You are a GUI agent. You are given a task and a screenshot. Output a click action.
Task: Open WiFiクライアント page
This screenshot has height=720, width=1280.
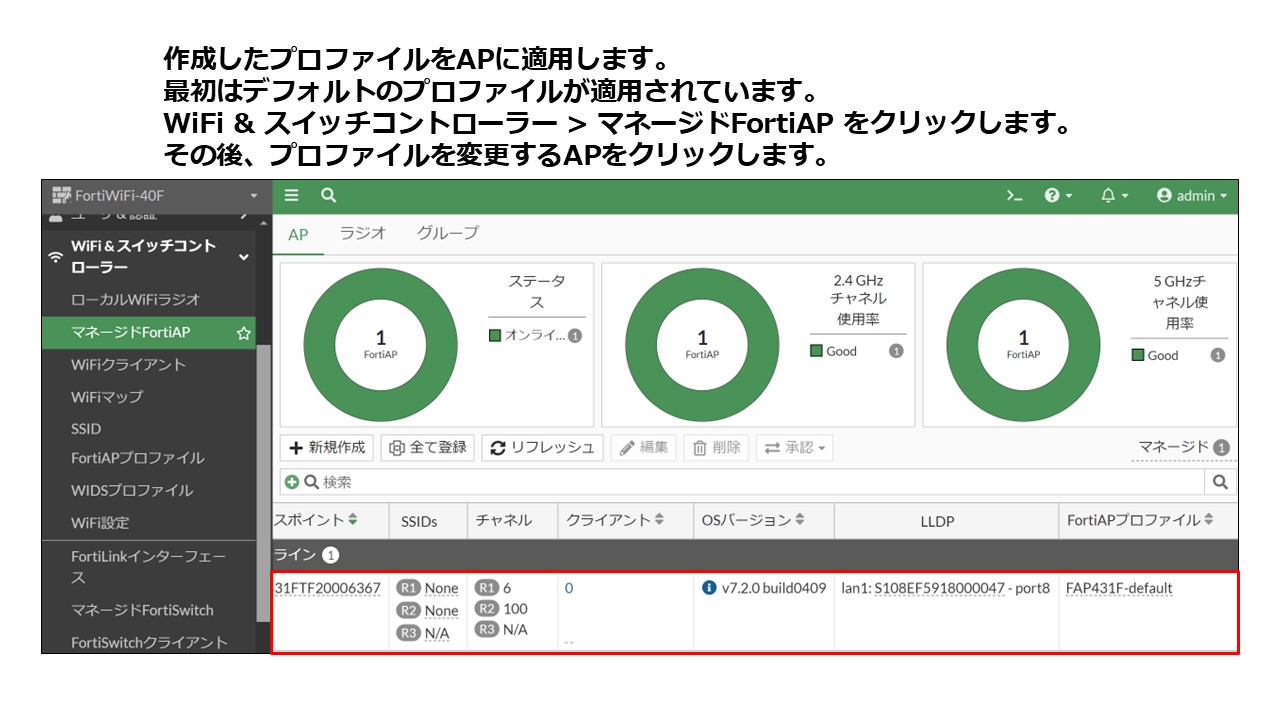pos(128,364)
